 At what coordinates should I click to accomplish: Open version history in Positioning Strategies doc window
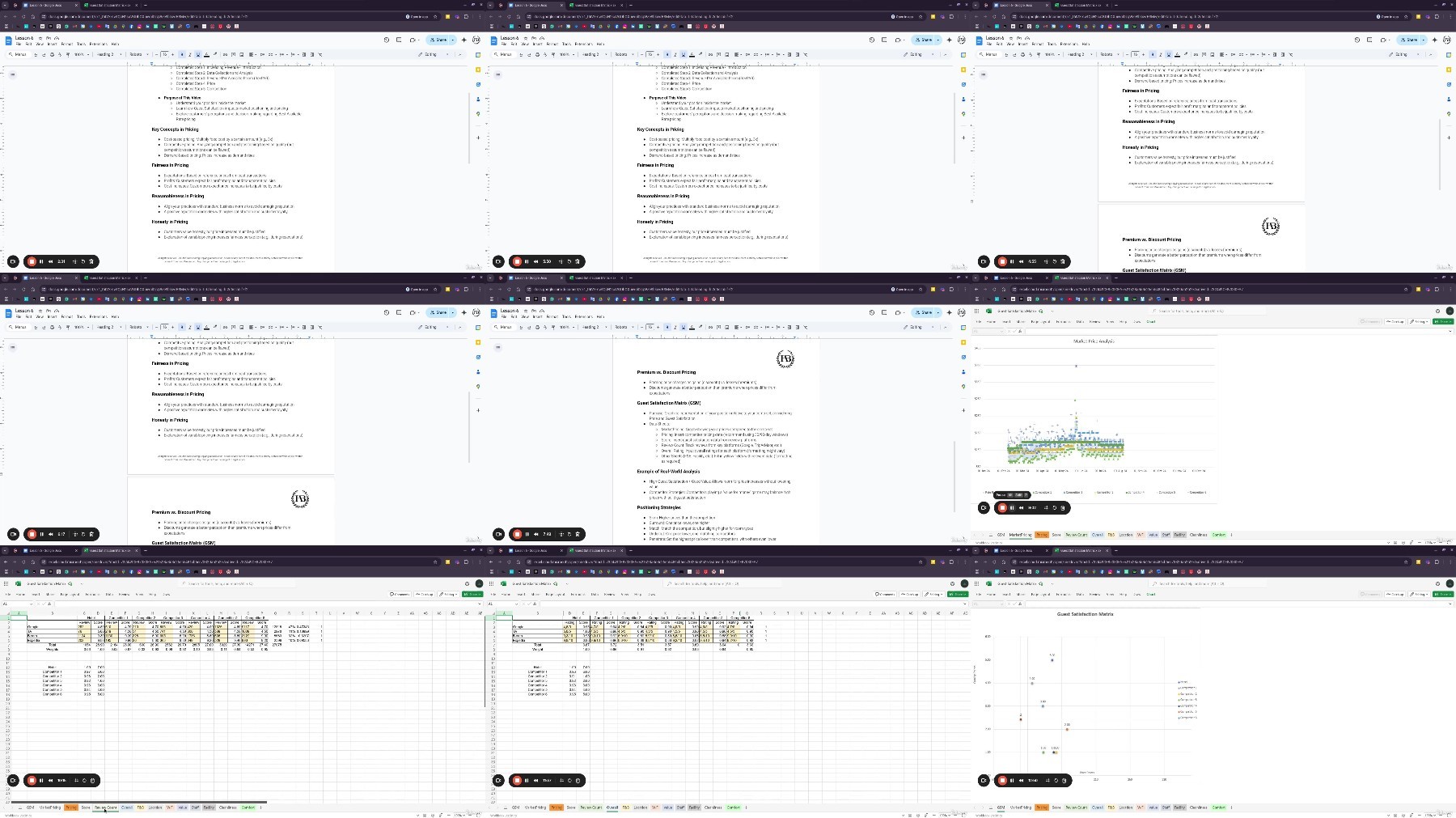(x=872, y=312)
